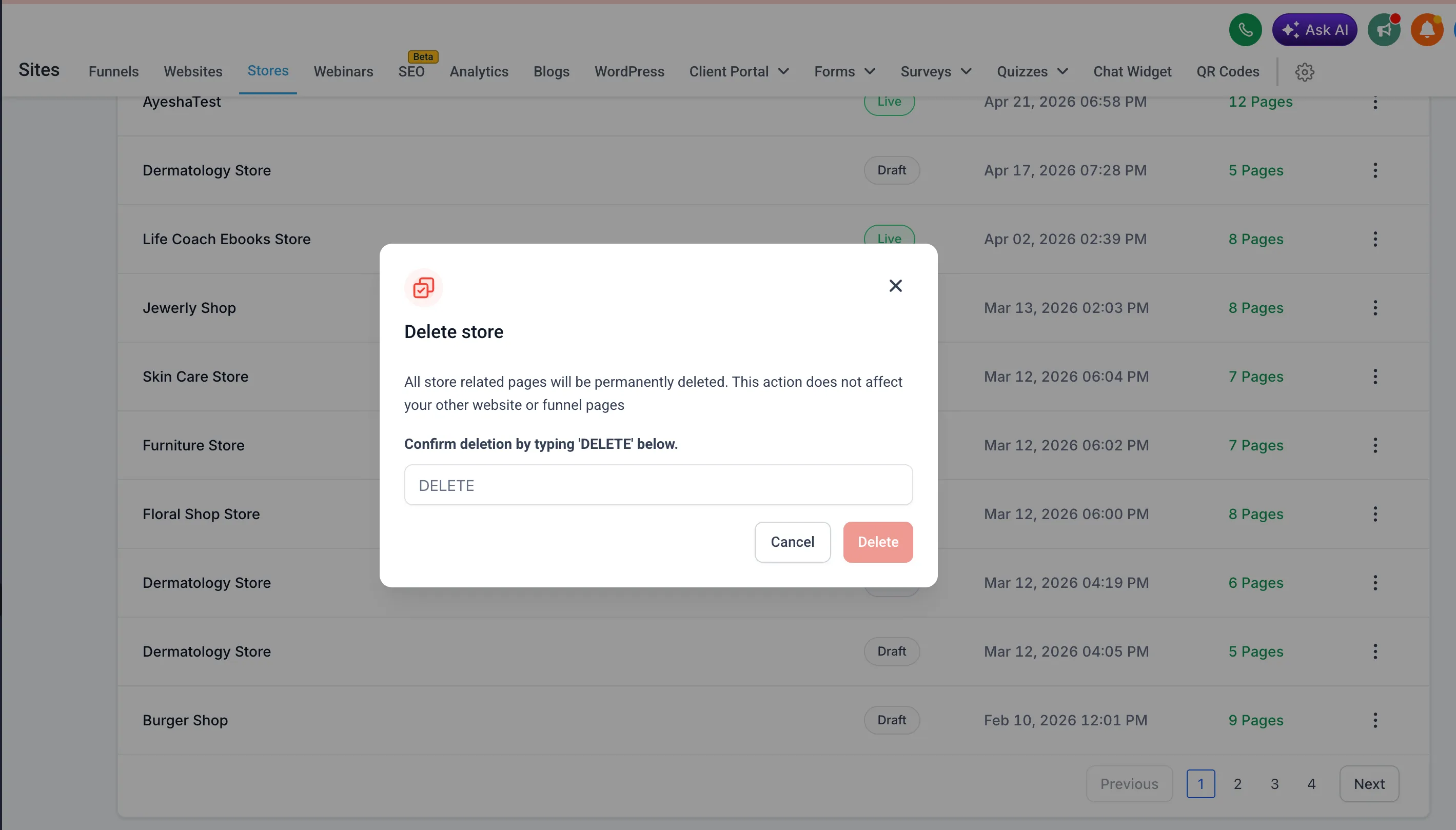
Task: Click the 9 Pages link for Burger Shop
Action: [1255, 720]
